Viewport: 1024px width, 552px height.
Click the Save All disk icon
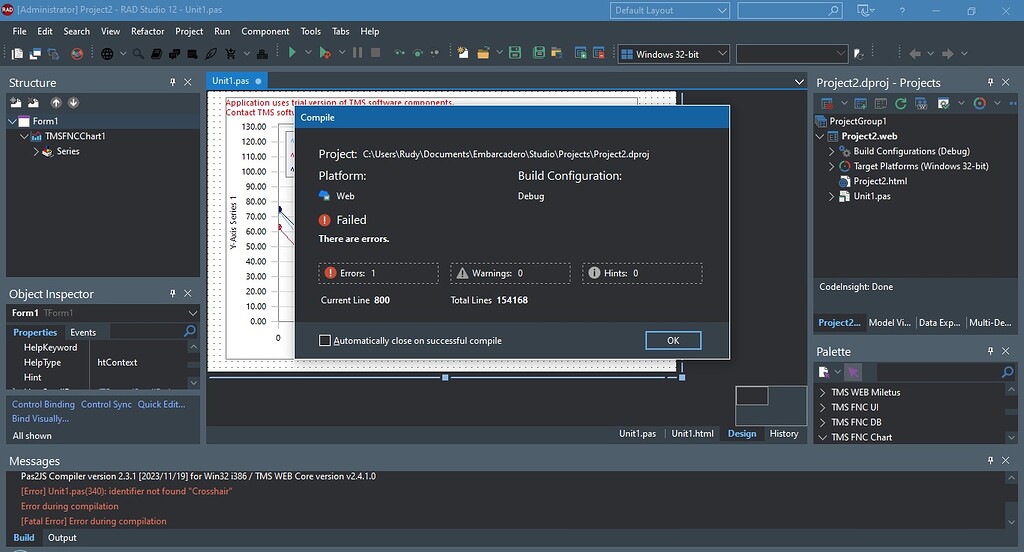[539, 53]
